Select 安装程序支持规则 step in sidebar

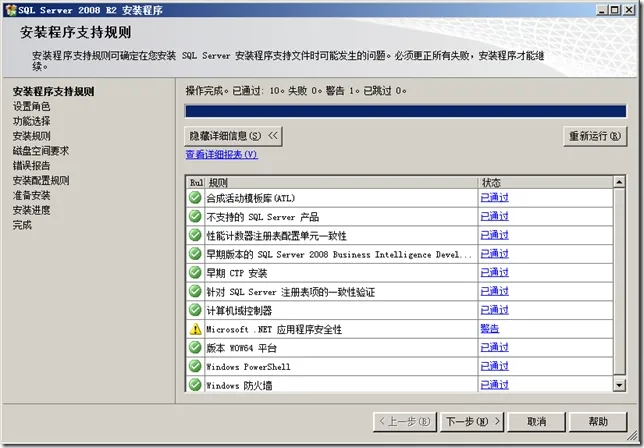[53, 91]
